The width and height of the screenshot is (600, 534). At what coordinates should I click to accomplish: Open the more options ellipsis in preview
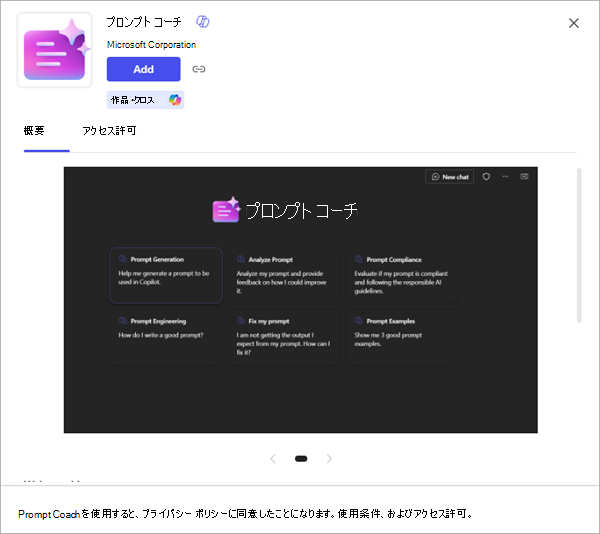click(x=505, y=177)
